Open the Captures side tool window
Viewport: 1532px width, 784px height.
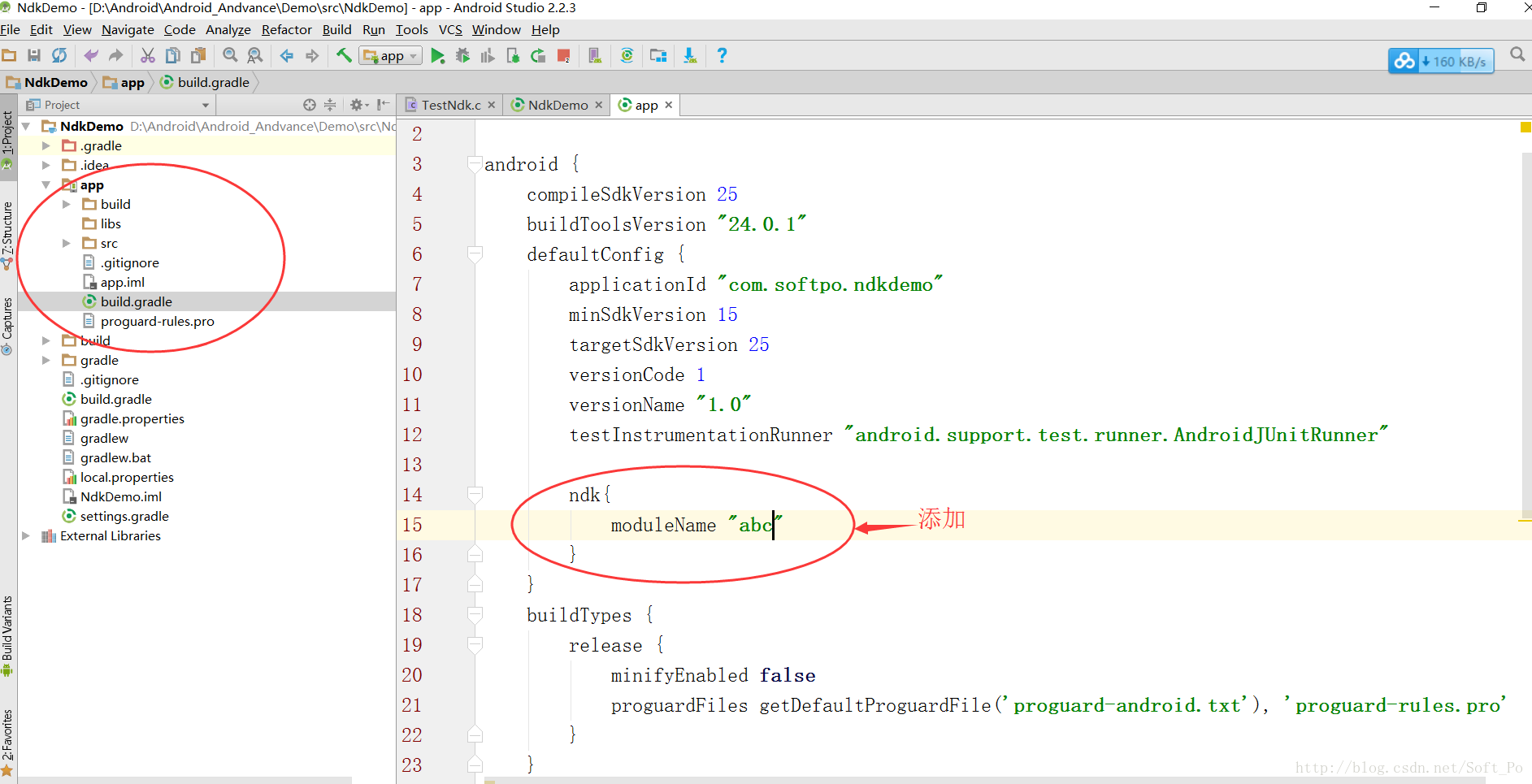pyautogui.click(x=7, y=325)
